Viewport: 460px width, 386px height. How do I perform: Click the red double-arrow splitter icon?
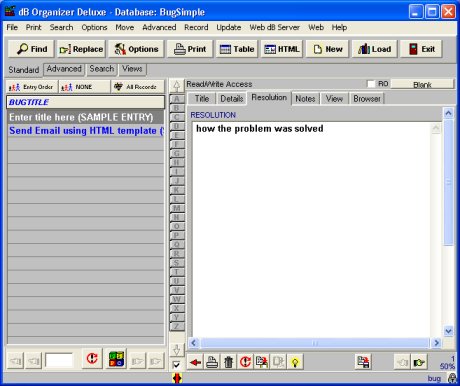(x=177, y=378)
